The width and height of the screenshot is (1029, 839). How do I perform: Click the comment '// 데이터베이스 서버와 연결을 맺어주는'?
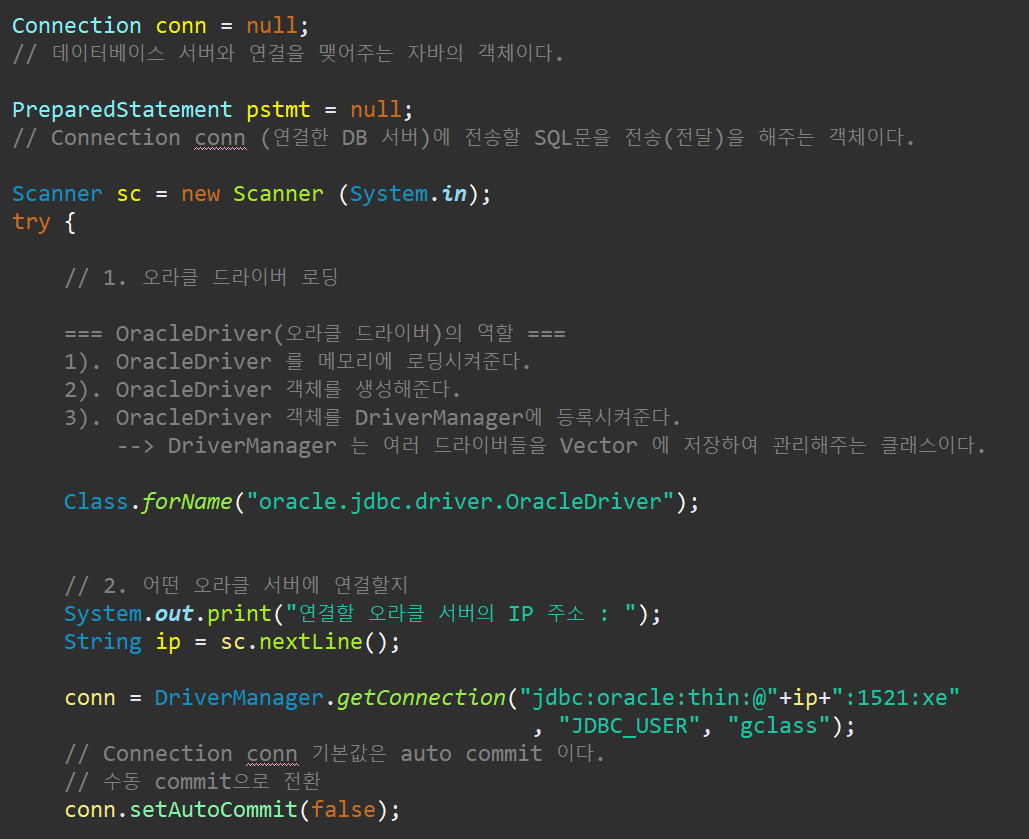(x=288, y=53)
